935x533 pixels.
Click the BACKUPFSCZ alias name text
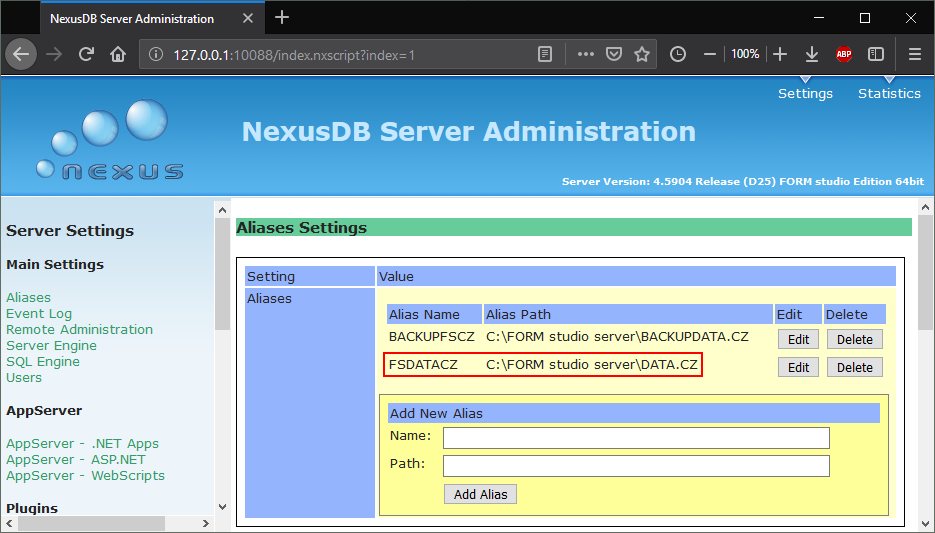click(432, 336)
